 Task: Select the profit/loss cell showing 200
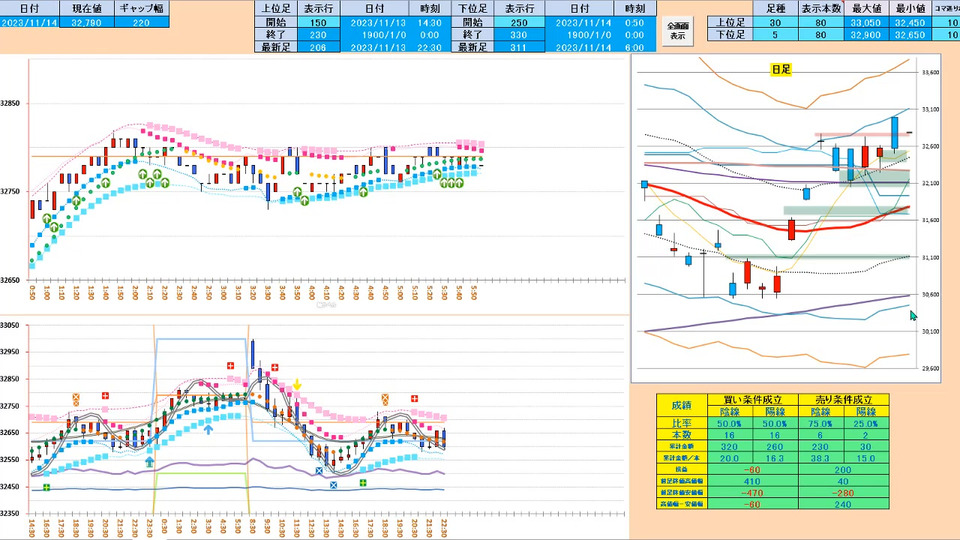tap(843, 470)
